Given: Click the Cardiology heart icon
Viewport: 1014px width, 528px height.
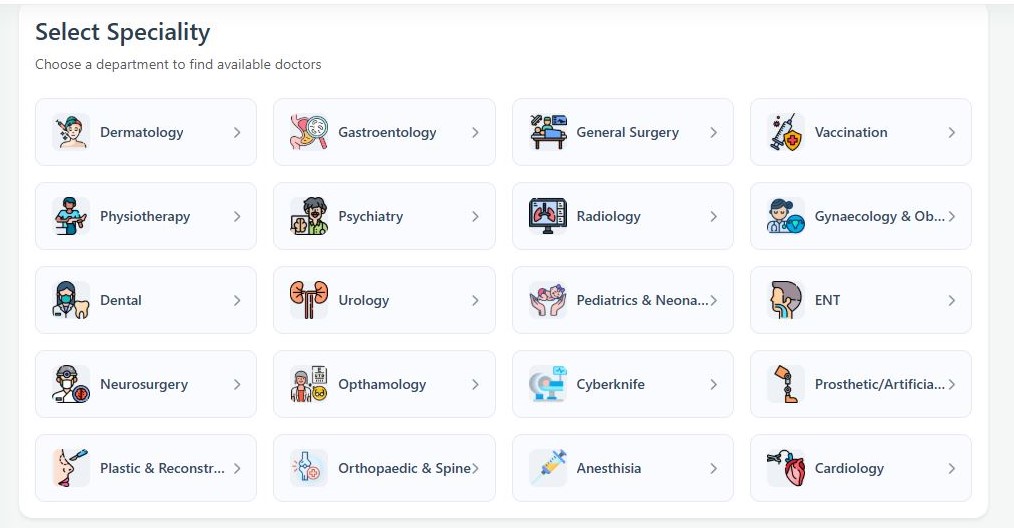Looking at the screenshot, I should [786, 468].
